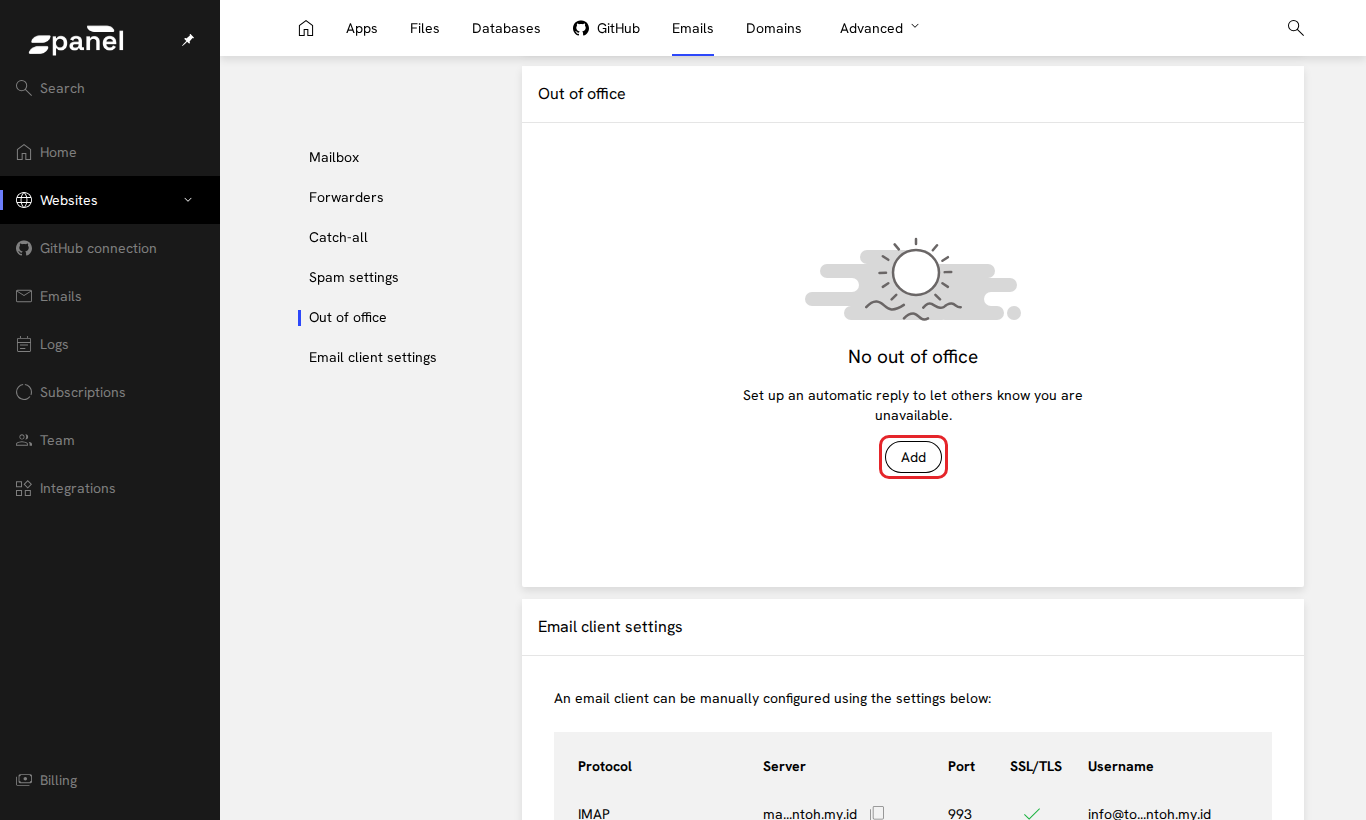Open the Mailbox section
The width and height of the screenshot is (1366, 820).
click(334, 157)
